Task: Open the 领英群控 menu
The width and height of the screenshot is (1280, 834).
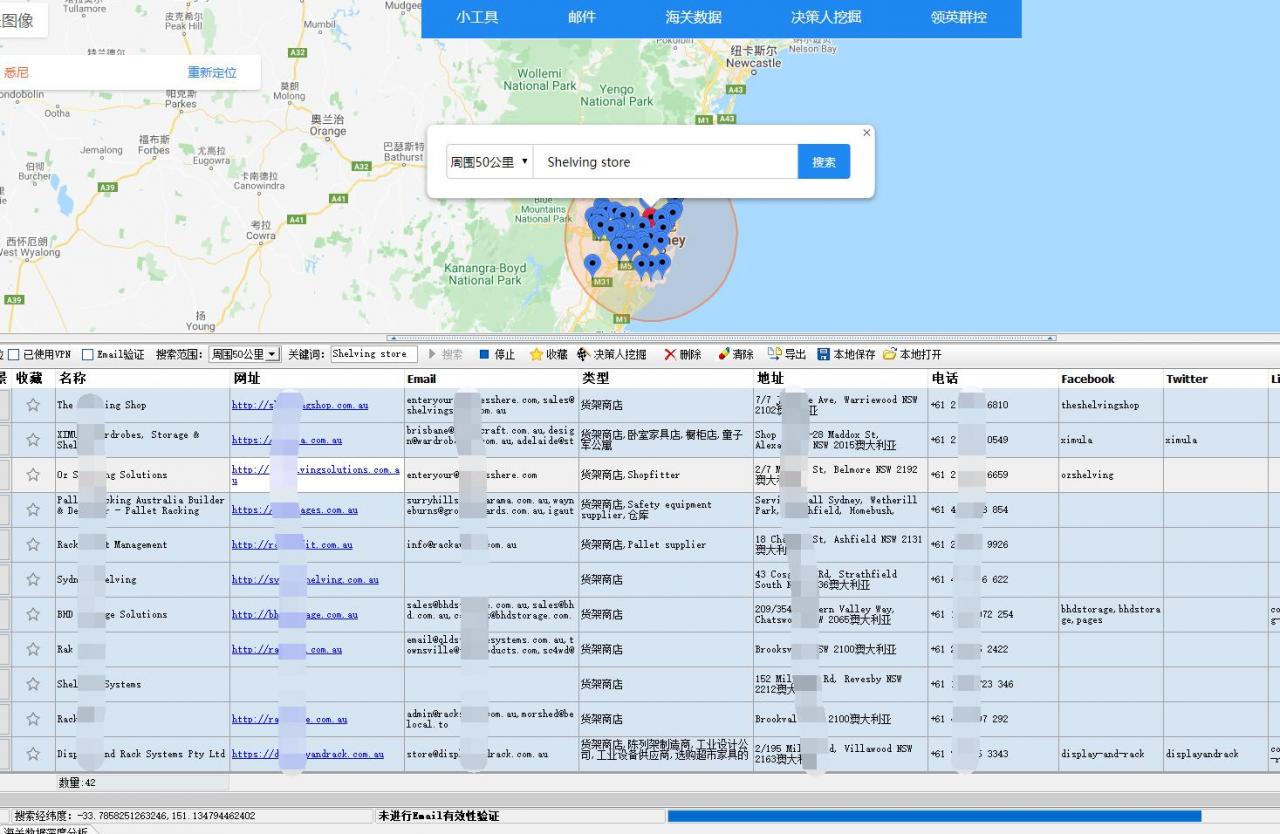Action: pyautogui.click(x=959, y=17)
